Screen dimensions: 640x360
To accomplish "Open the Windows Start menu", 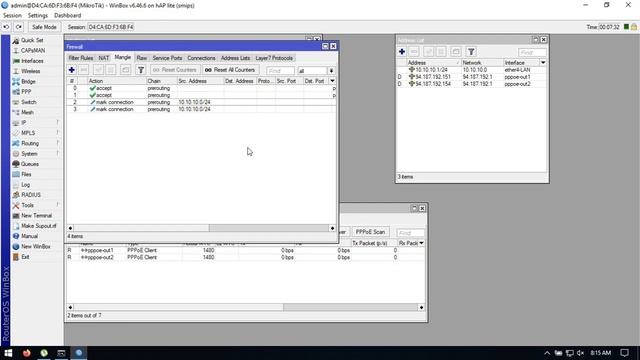I will tap(8, 353).
